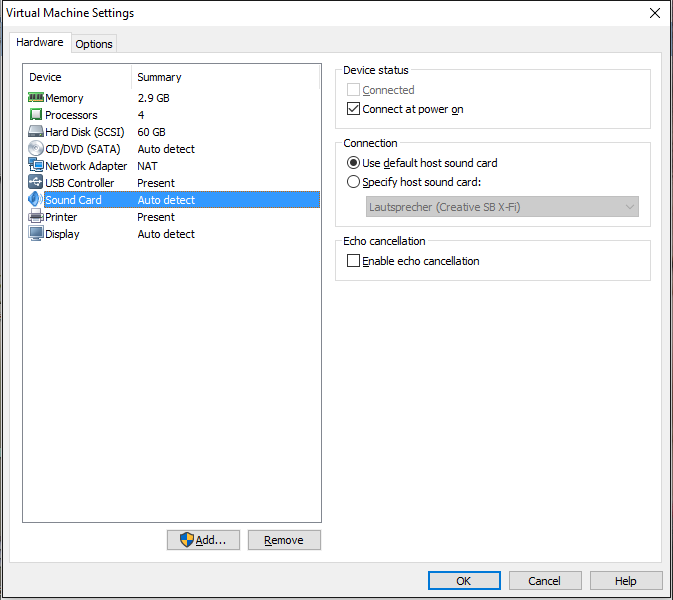Select the CD/DVD (SATA) label
This screenshot has height=600, width=673.
83,149
